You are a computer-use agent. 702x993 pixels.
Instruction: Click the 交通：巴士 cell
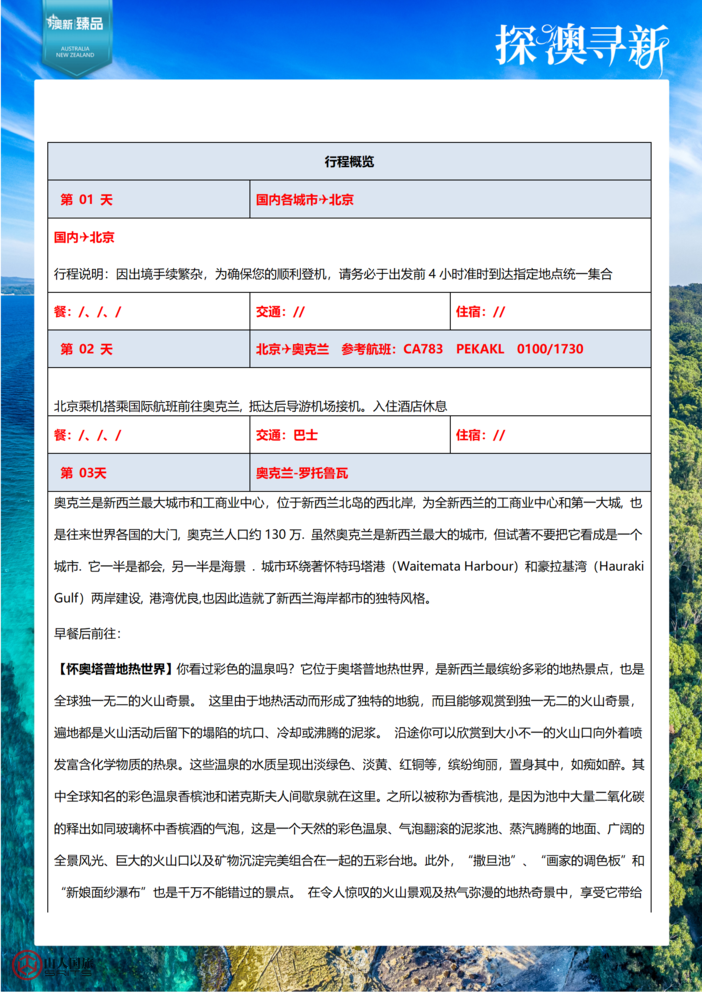click(350, 435)
